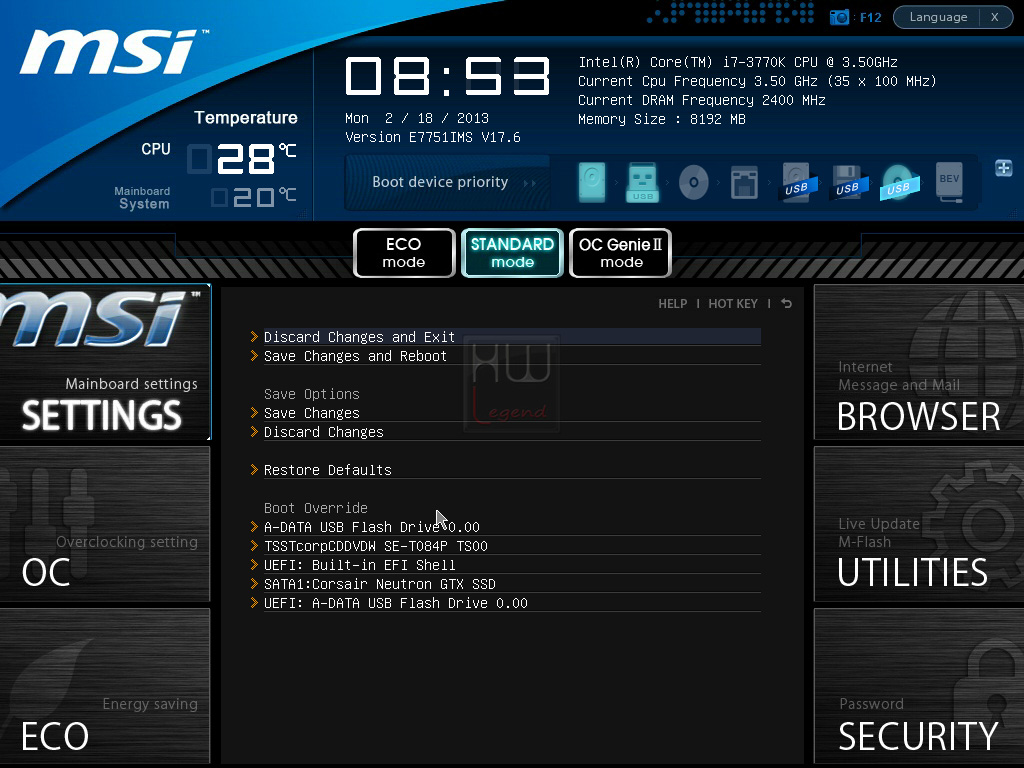Image resolution: width=1024 pixels, height=768 pixels.
Task: Click the Save Options heading
Action: pyautogui.click(x=312, y=394)
